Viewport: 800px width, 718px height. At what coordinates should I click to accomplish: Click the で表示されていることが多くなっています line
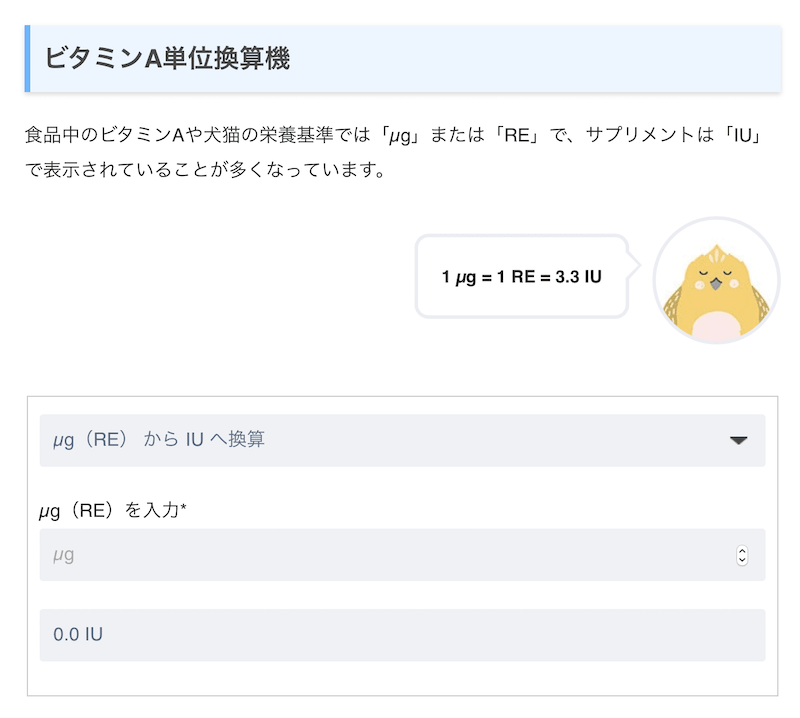tap(205, 168)
